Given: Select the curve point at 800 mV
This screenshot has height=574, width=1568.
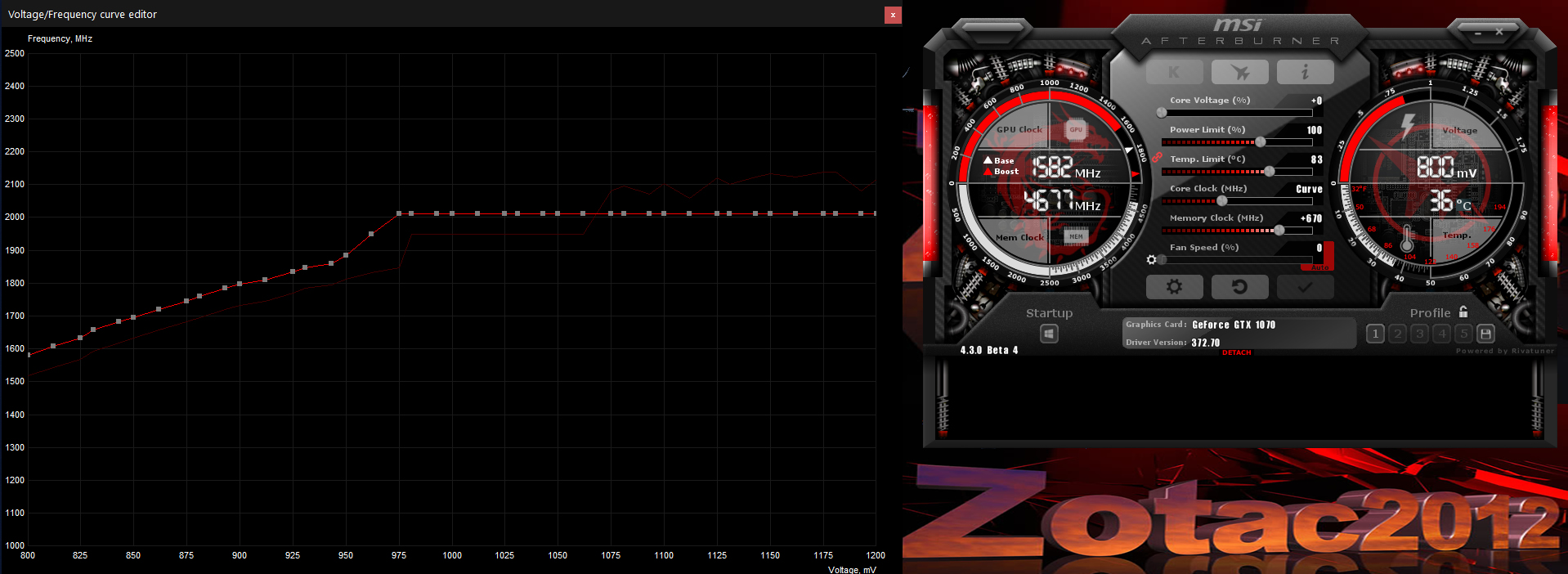Looking at the screenshot, I should point(29,355).
